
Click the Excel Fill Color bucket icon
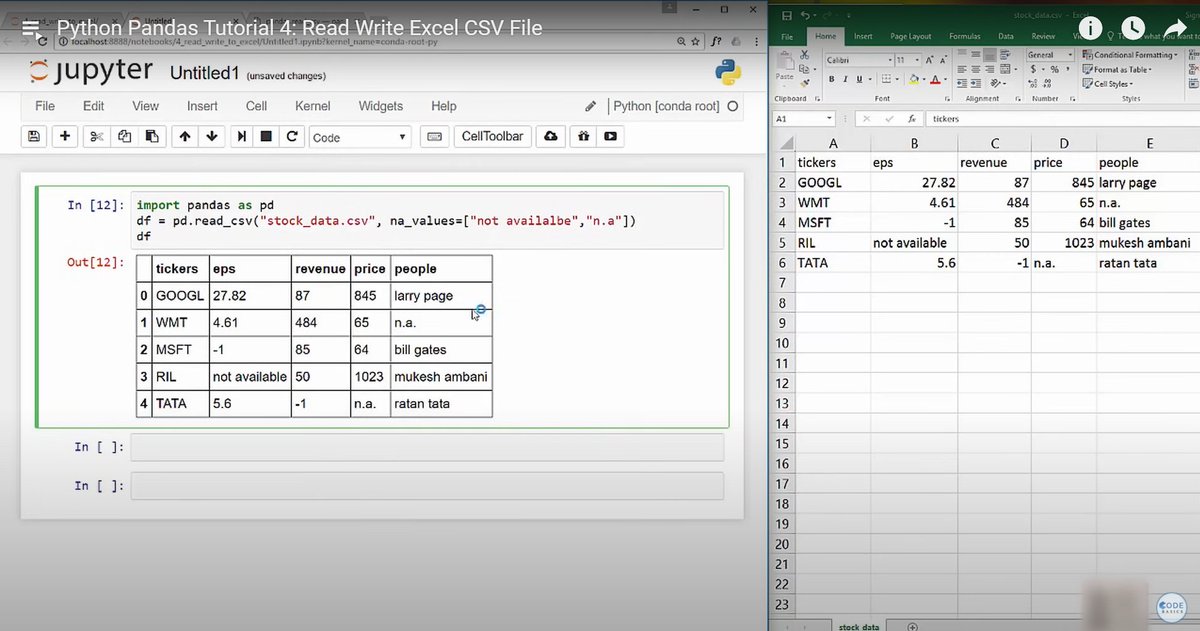914,79
